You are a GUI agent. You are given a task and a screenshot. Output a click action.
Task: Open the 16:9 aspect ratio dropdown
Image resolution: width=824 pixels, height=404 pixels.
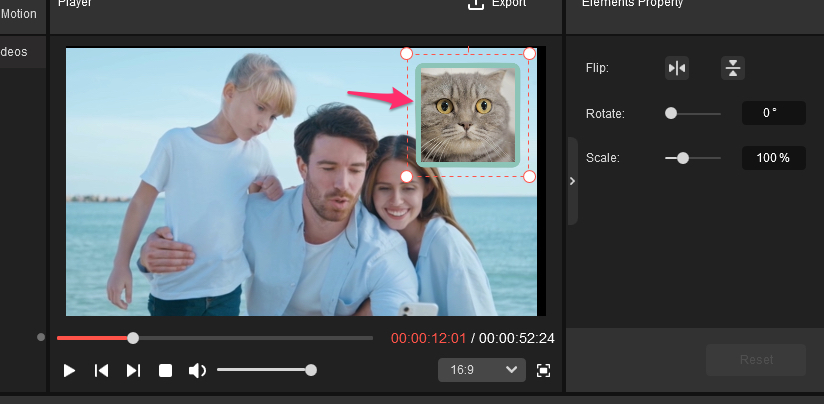(x=481, y=370)
